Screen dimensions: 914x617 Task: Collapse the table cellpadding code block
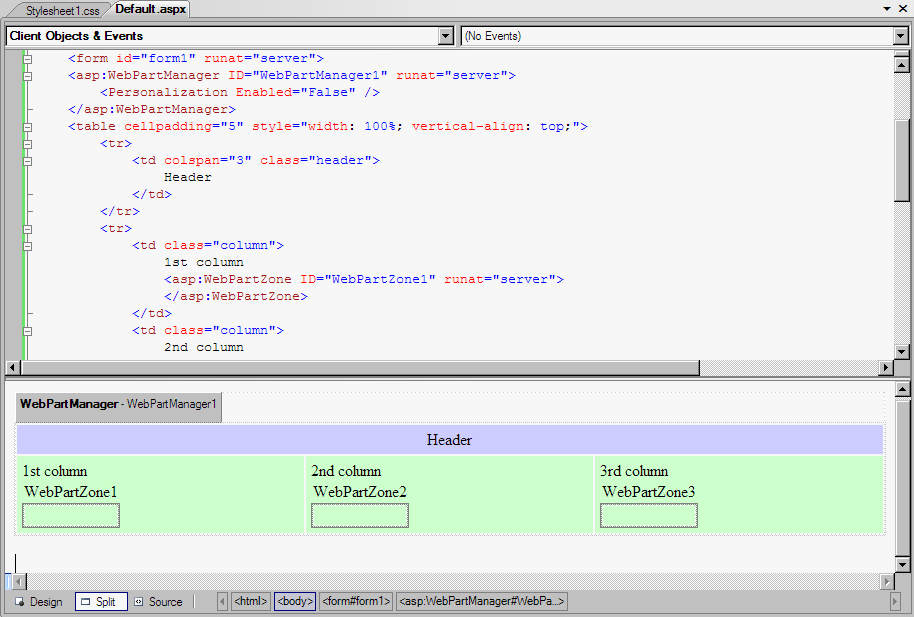27,127
